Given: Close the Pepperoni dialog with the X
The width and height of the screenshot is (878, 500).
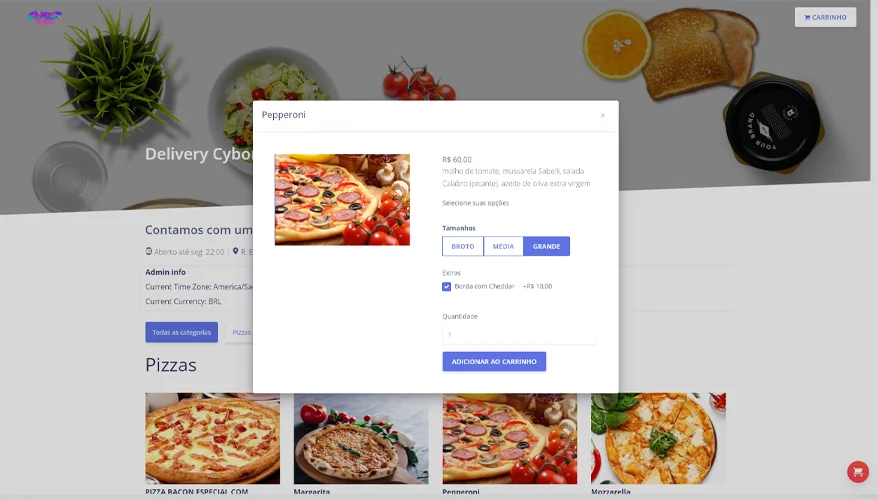Looking at the screenshot, I should pos(603,115).
